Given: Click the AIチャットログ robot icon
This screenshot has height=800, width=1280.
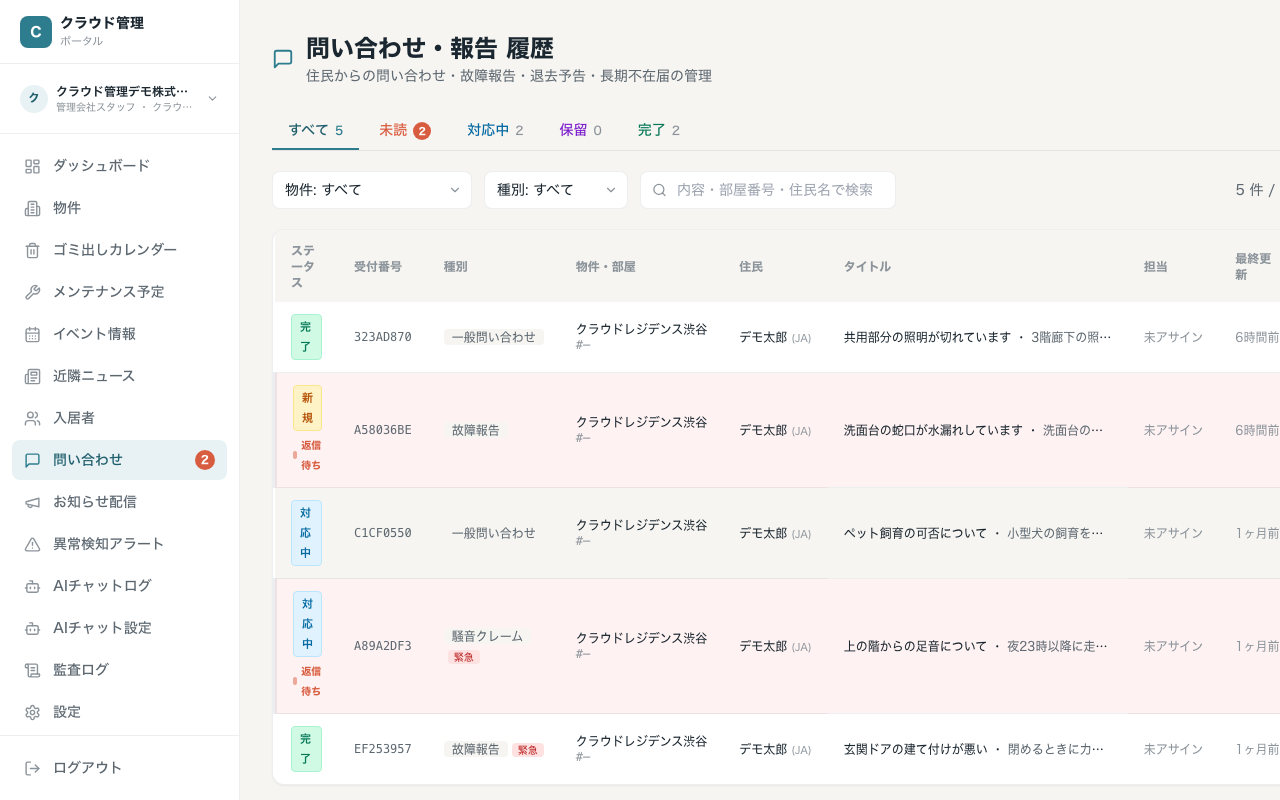Looking at the screenshot, I should (32, 586).
